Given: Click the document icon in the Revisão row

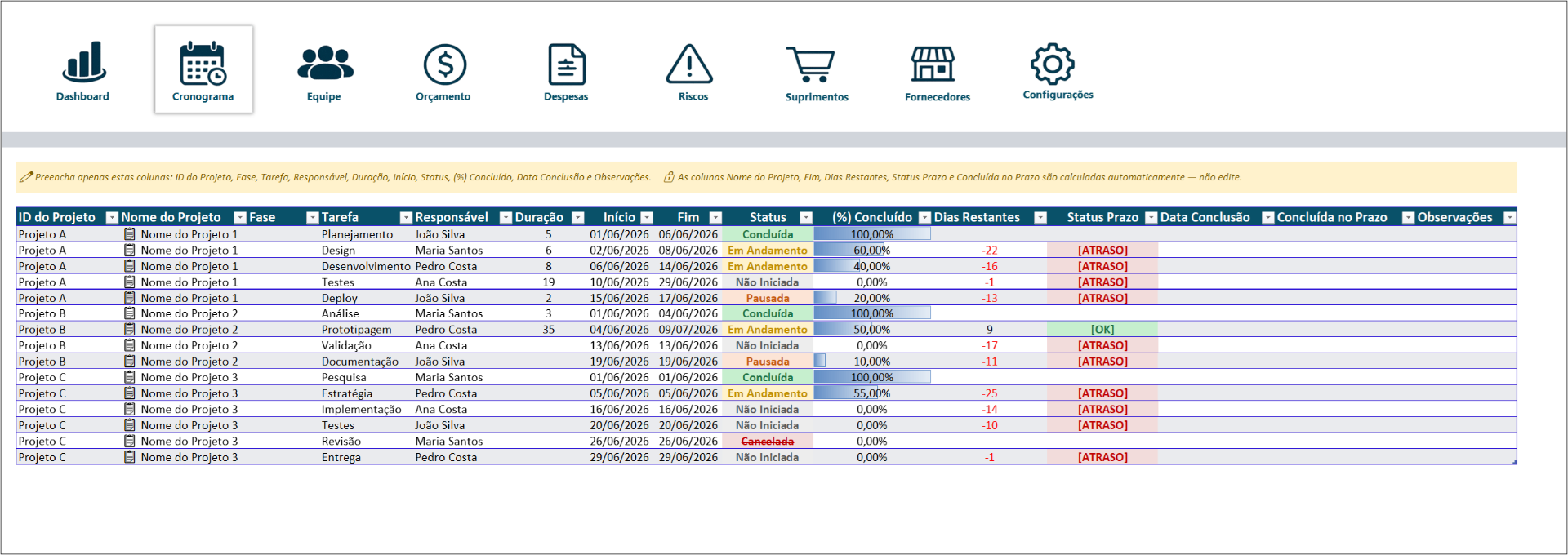Looking at the screenshot, I should [129, 442].
